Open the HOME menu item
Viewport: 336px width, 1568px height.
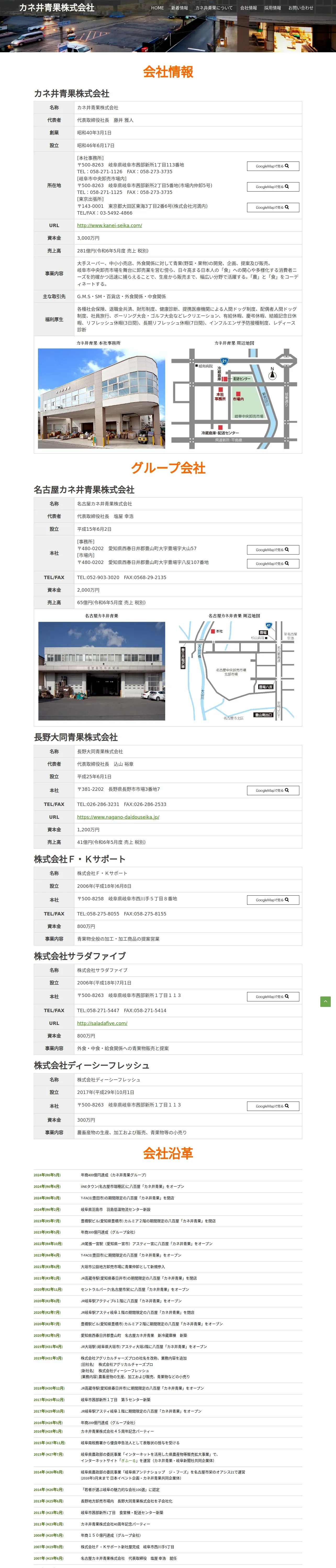click(x=157, y=8)
